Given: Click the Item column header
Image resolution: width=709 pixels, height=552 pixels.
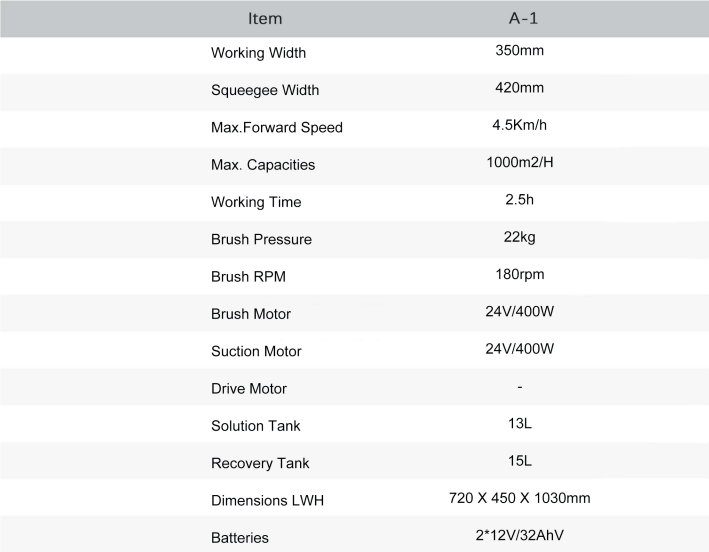Looking at the screenshot, I should pyautogui.click(x=264, y=18).
